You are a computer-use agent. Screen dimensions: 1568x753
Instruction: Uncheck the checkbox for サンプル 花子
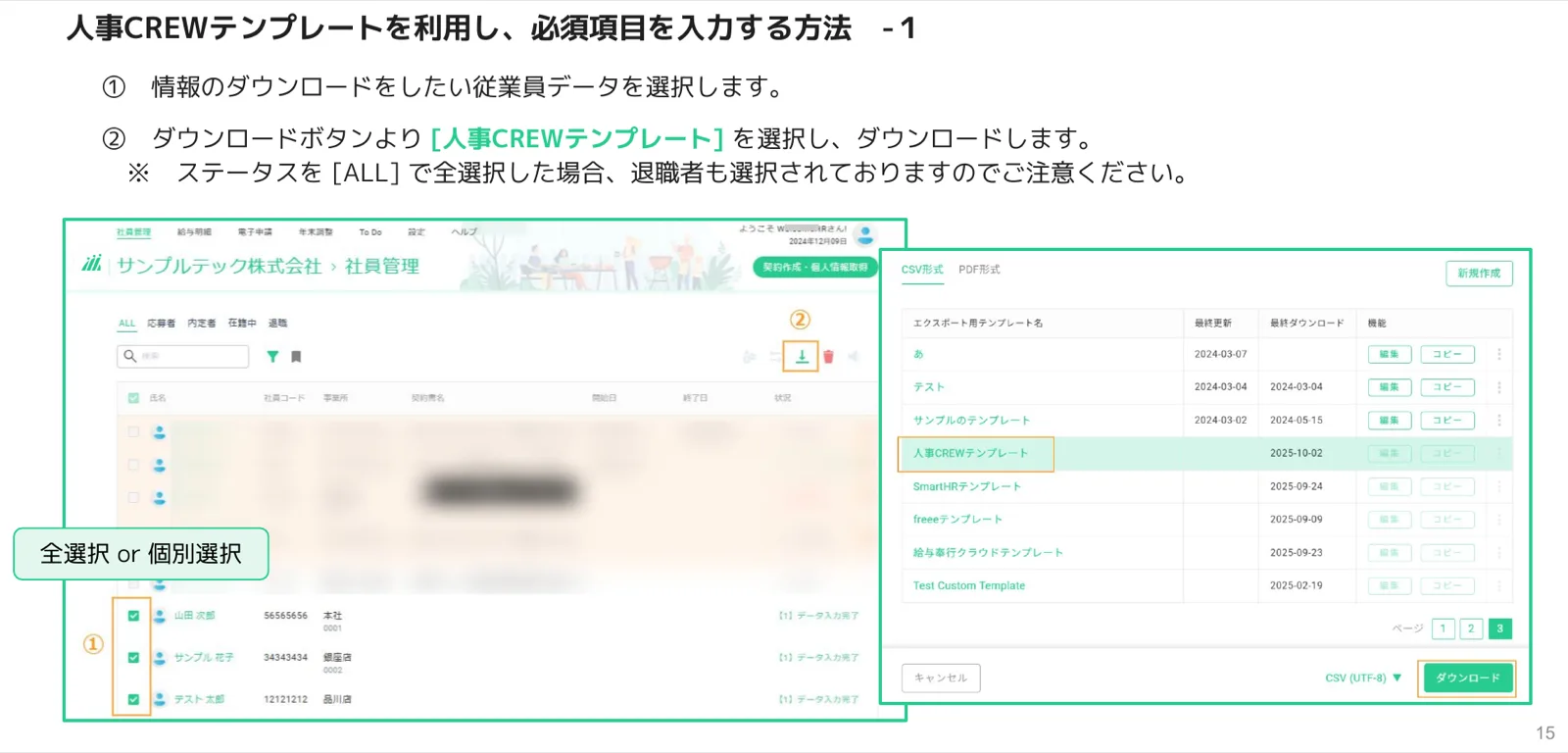pyautogui.click(x=133, y=658)
